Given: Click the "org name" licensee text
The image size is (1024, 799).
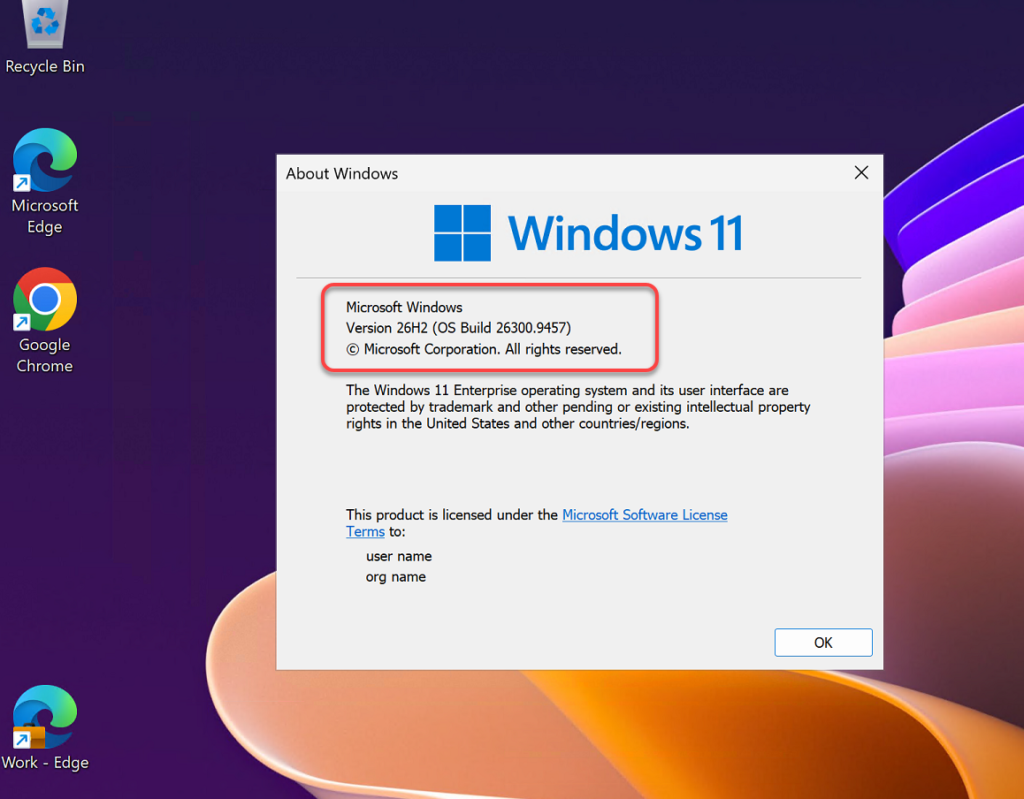Looking at the screenshot, I should point(396,577).
